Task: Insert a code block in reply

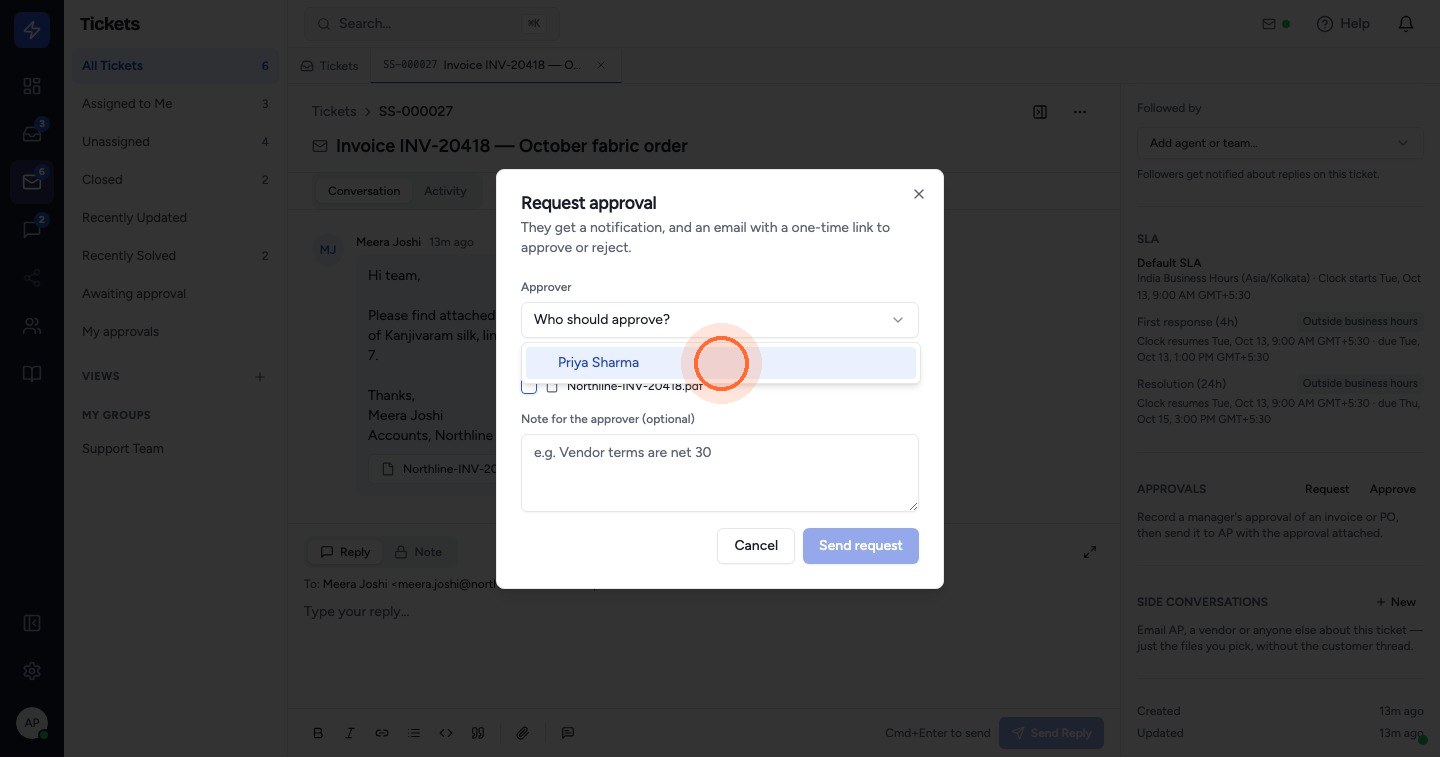Action: coord(446,733)
